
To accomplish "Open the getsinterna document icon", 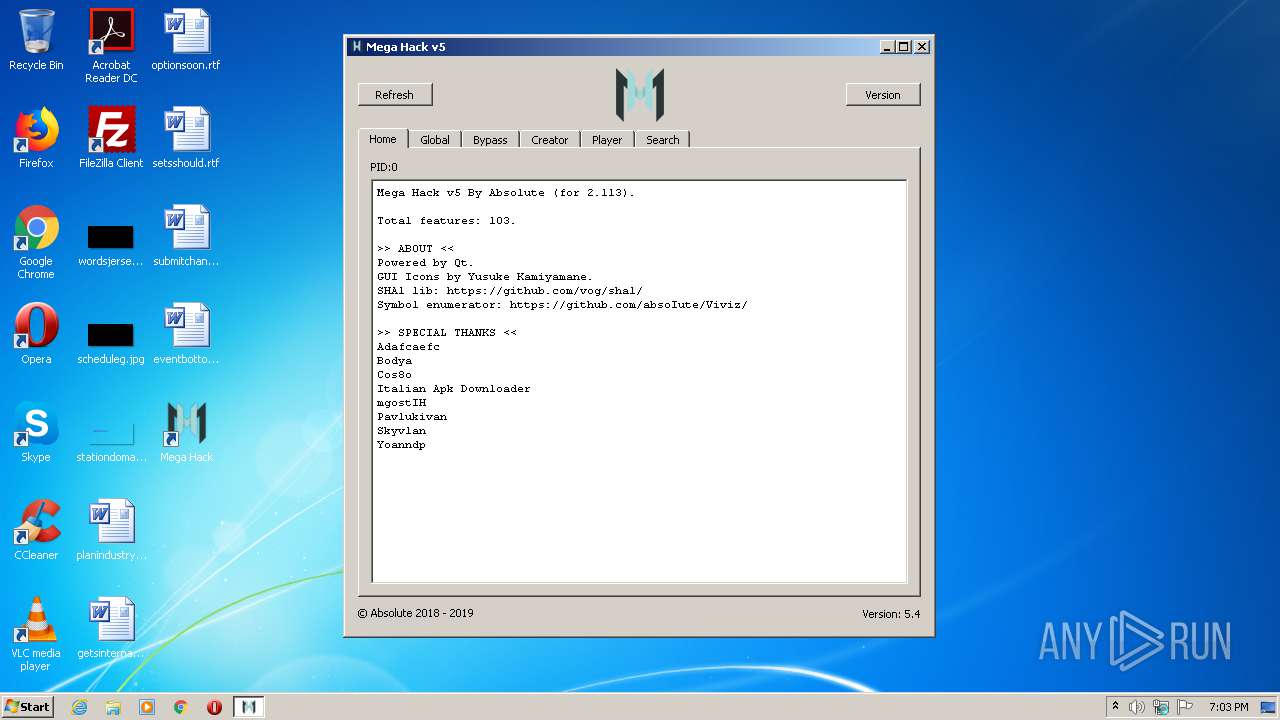I will (111, 628).
